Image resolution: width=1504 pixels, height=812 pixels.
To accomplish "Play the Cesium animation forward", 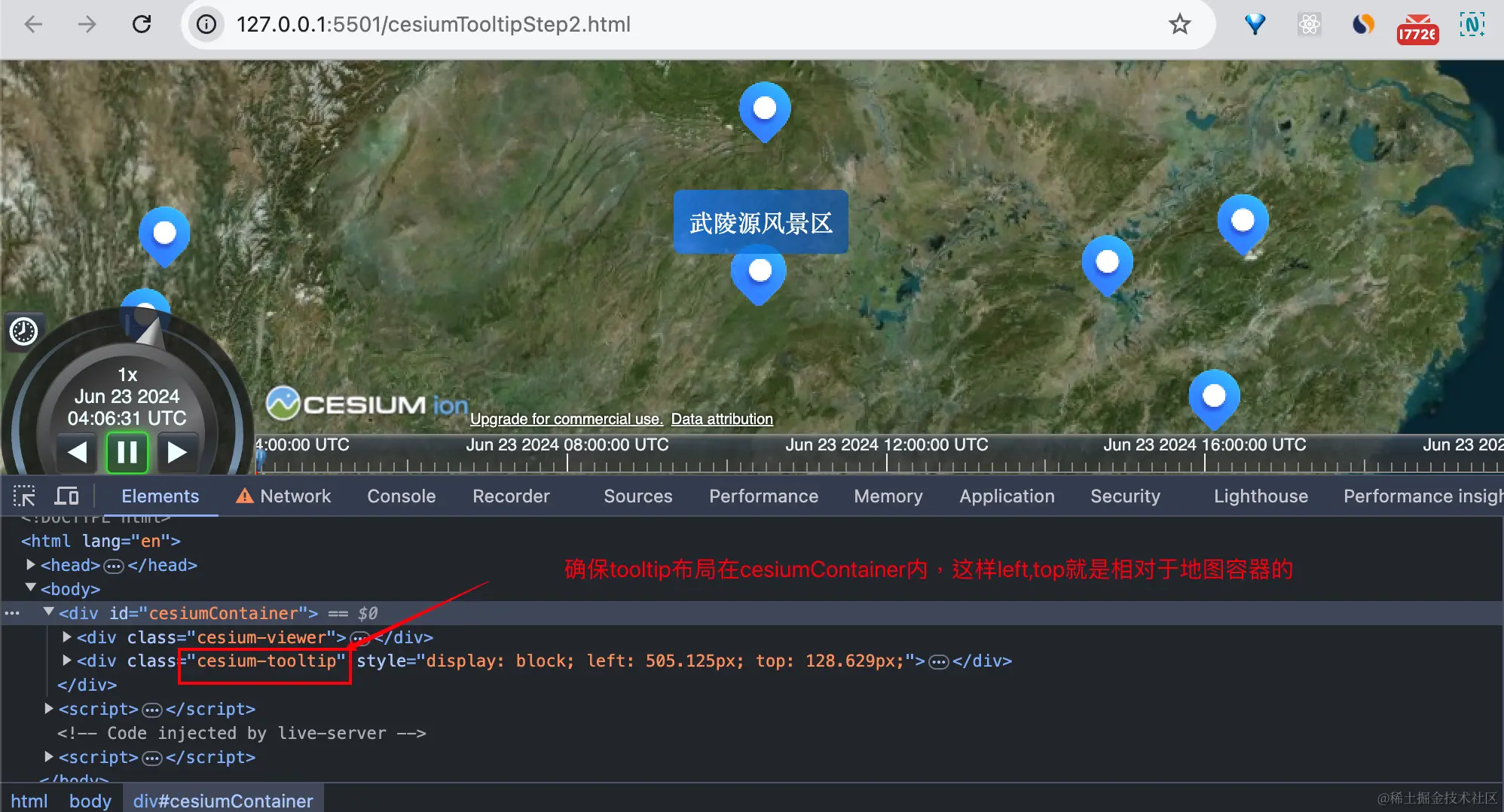I will [x=177, y=452].
